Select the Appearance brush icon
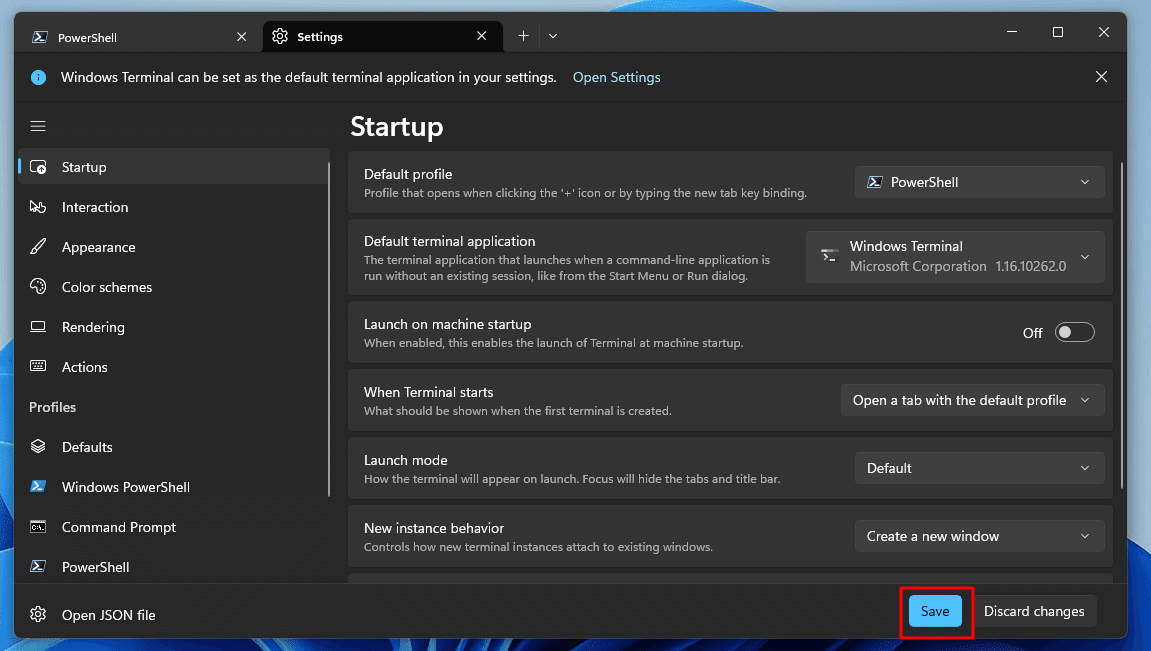 coord(38,247)
